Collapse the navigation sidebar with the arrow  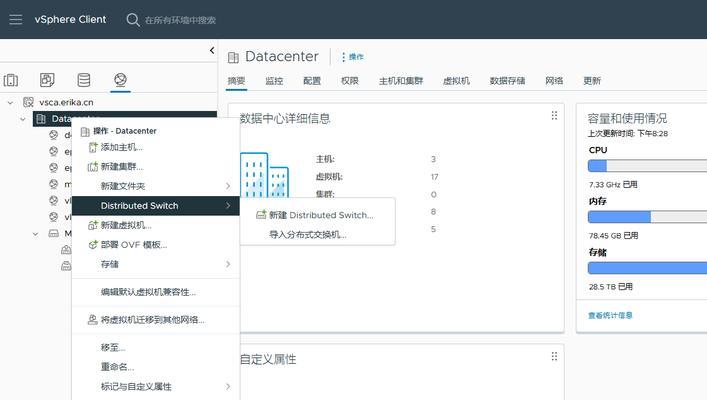pyautogui.click(x=212, y=51)
